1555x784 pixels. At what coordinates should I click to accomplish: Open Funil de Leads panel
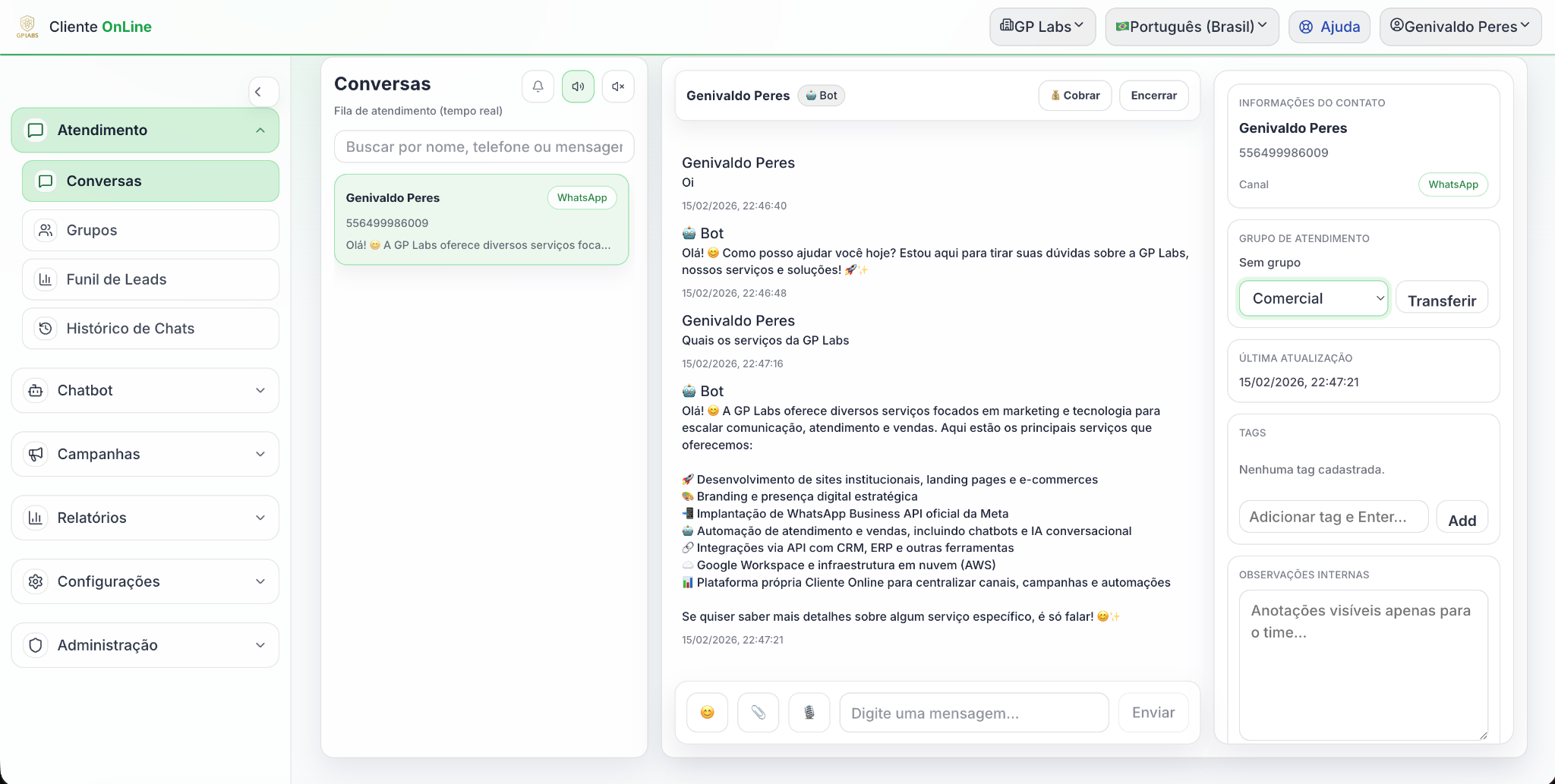coord(150,279)
